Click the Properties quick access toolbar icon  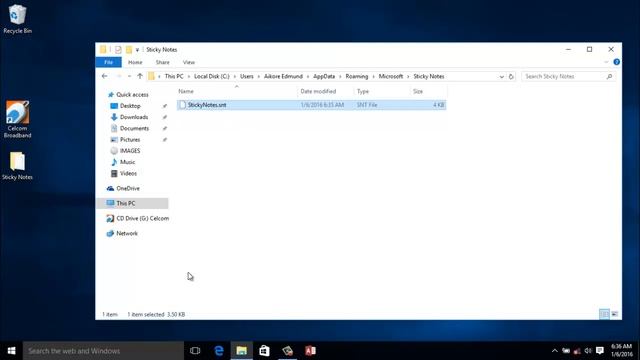pos(118,49)
